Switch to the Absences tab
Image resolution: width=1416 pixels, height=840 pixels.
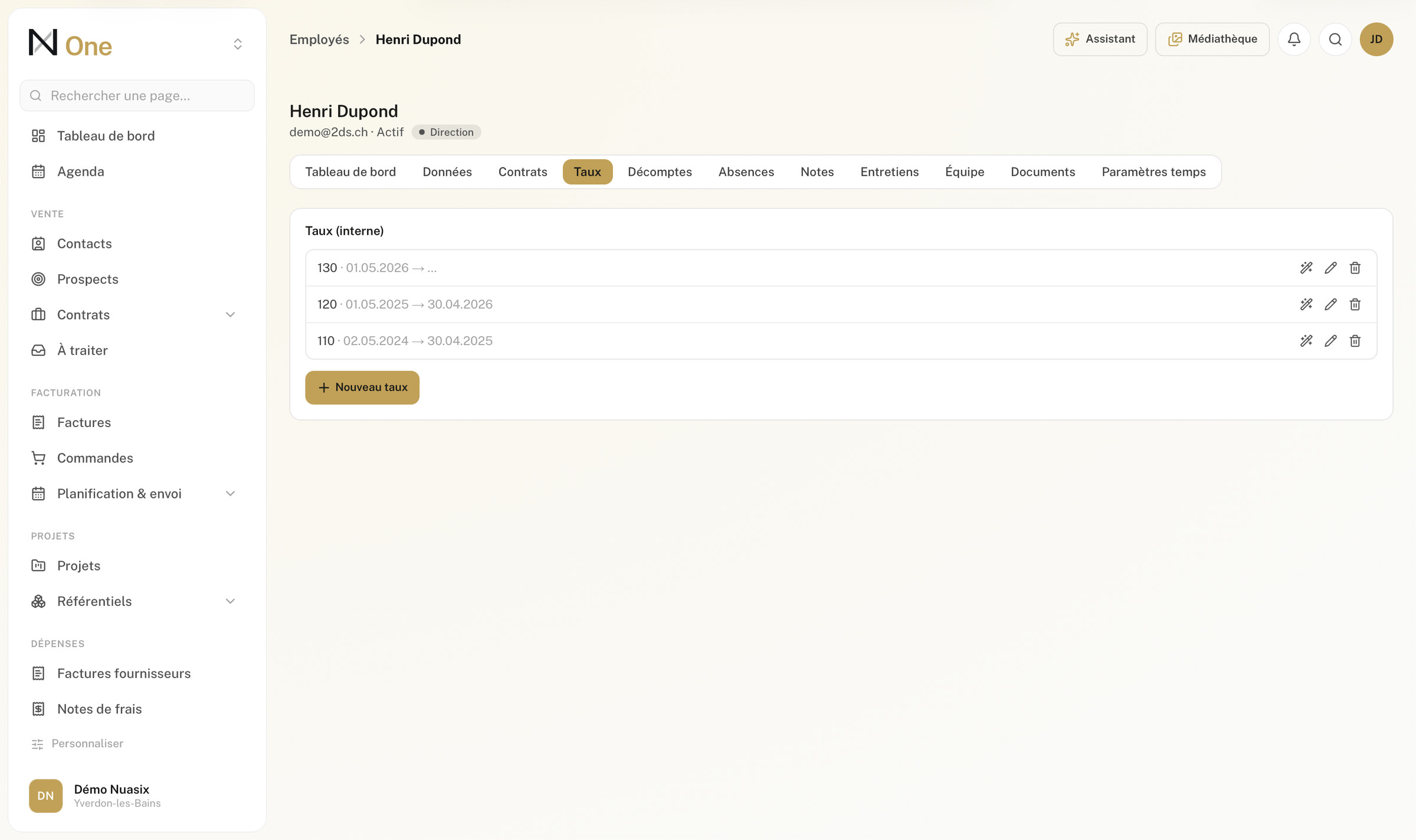tap(746, 172)
